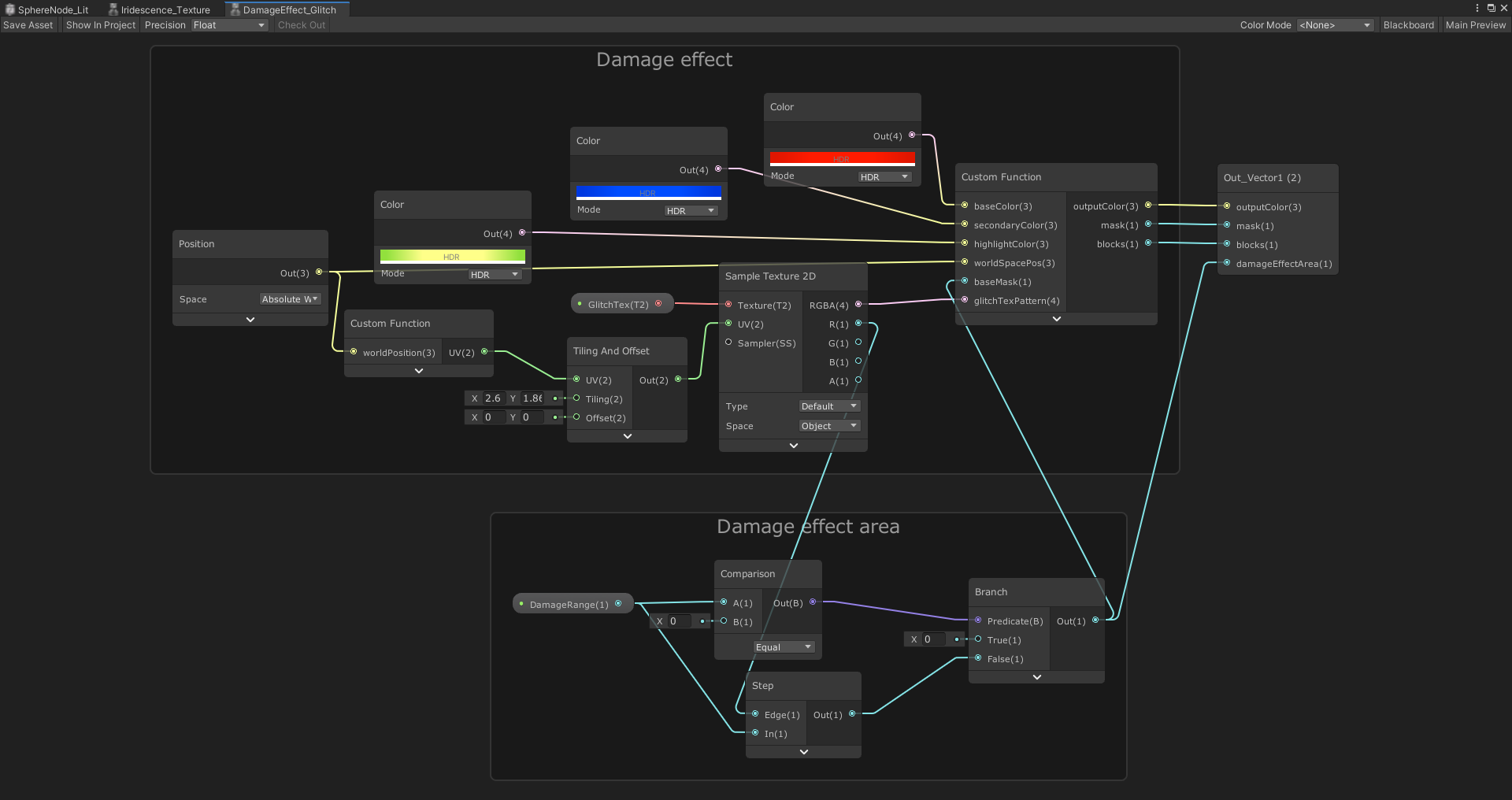Click the Branch True input X field
Image resolution: width=1512 pixels, height=800 pixels.
(x=934, y=639)
